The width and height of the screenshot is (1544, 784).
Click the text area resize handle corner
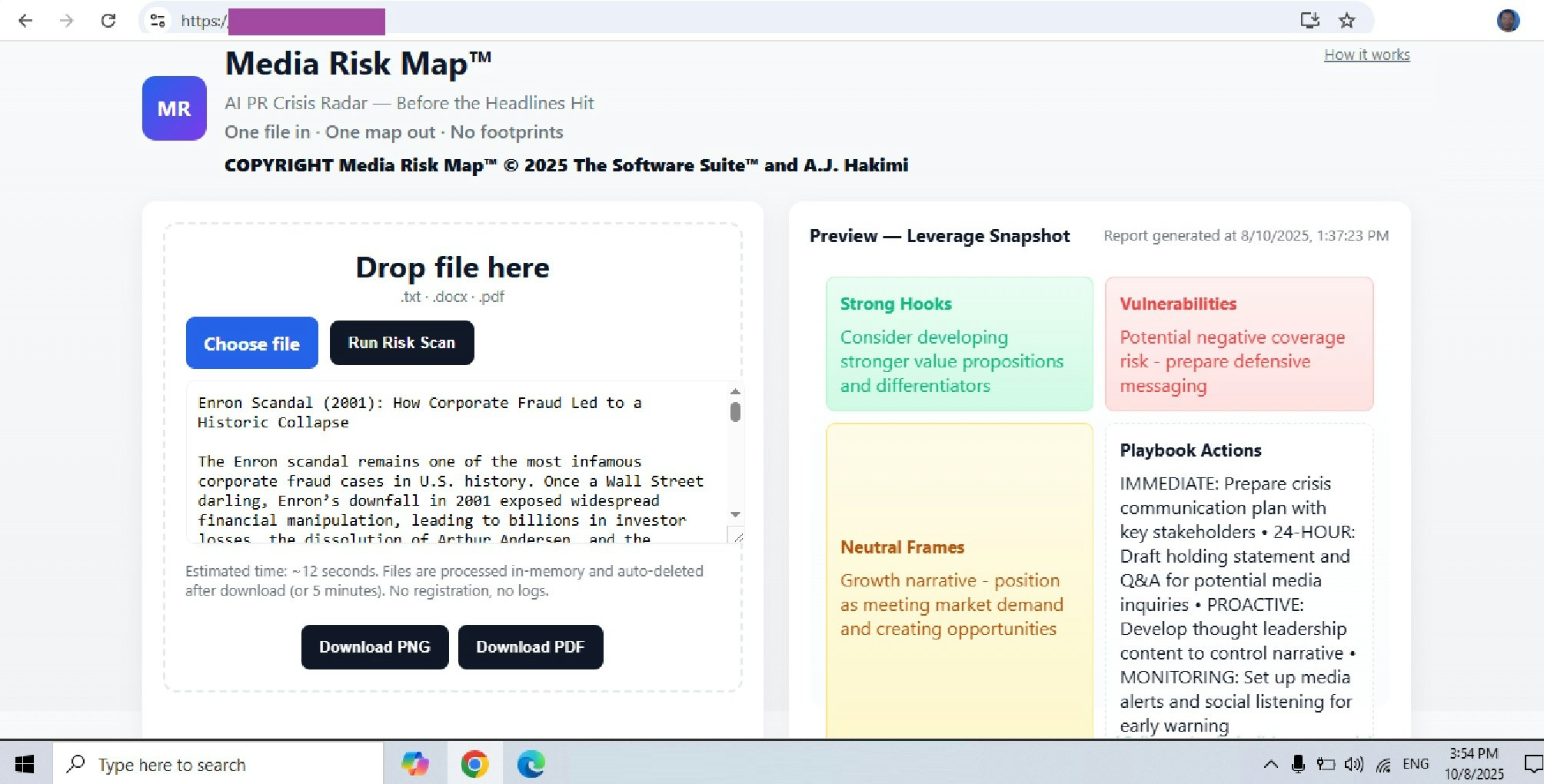[737, 537]
